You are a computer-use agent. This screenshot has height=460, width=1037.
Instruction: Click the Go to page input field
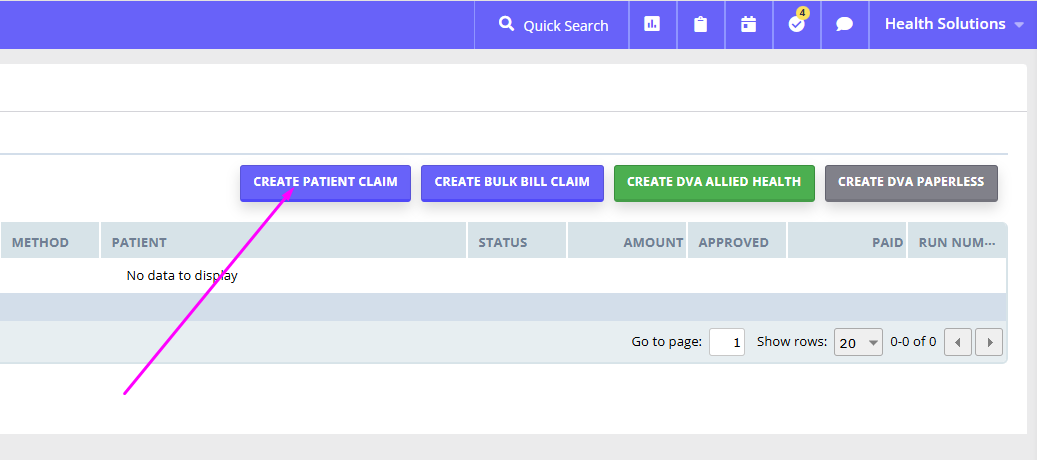pyautogui.click(x=727, y=342)
